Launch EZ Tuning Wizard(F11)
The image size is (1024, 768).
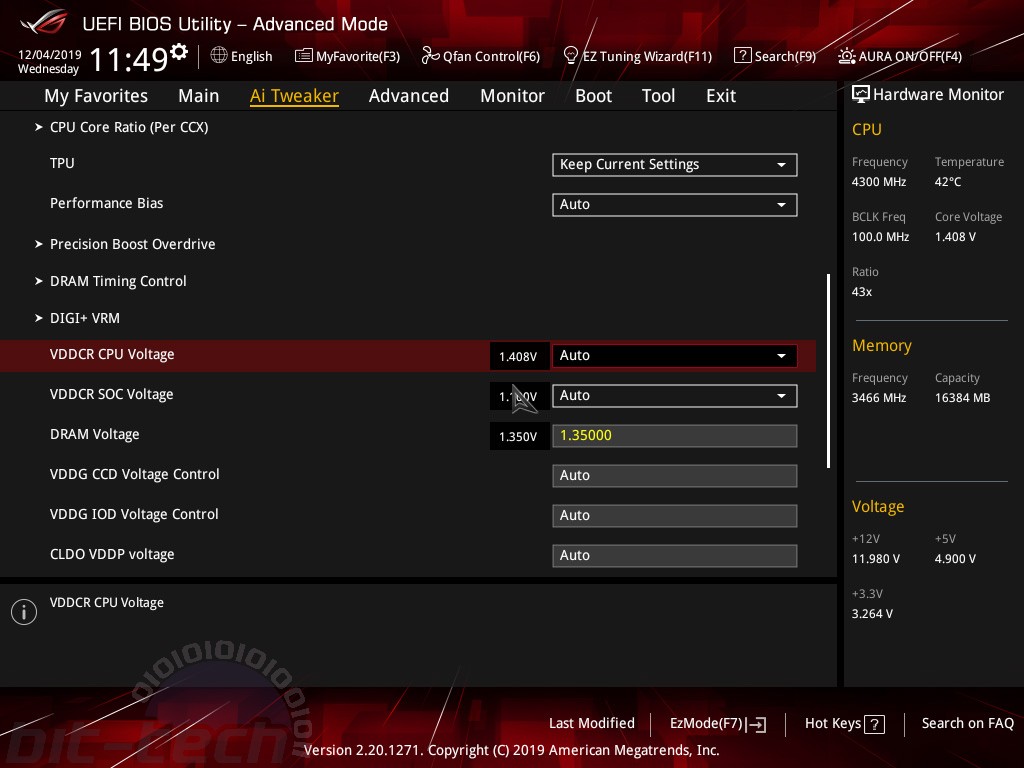click(638, 56)
